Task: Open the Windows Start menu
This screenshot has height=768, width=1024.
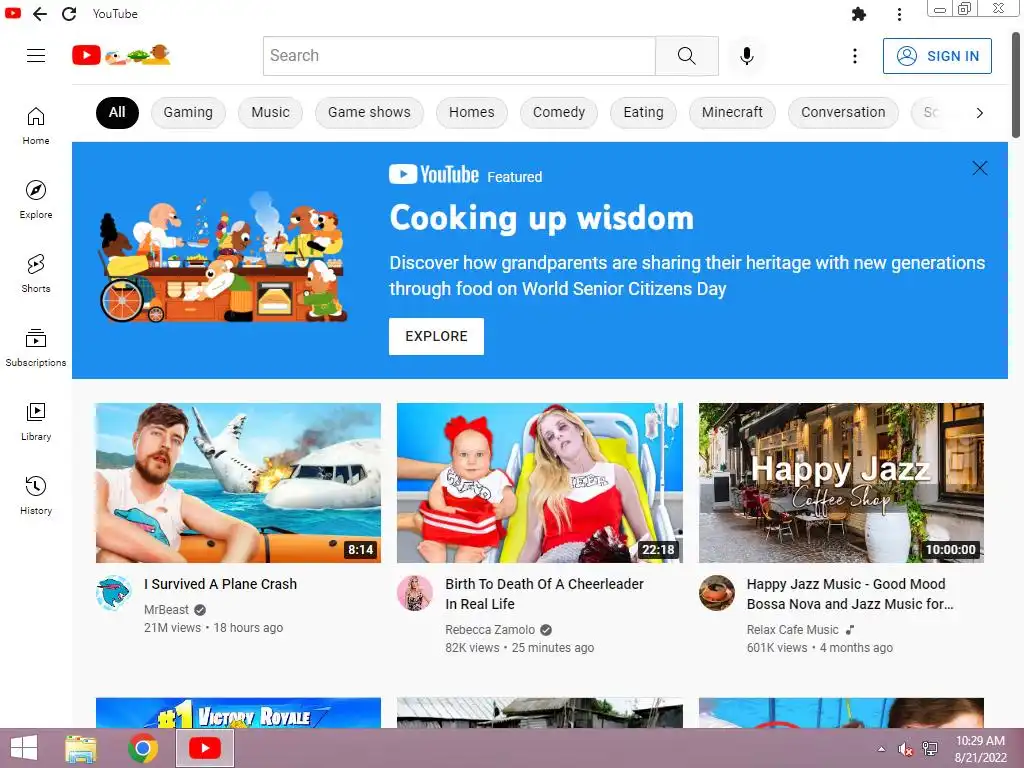Action: pos(24,748)
